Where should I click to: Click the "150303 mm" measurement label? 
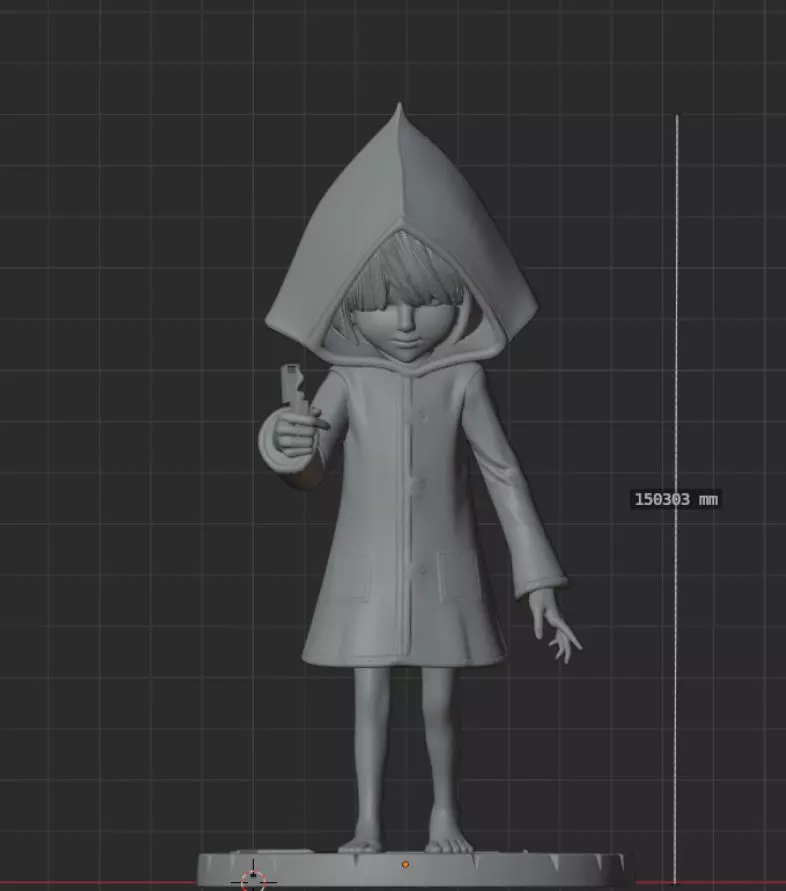pos(676,499)
